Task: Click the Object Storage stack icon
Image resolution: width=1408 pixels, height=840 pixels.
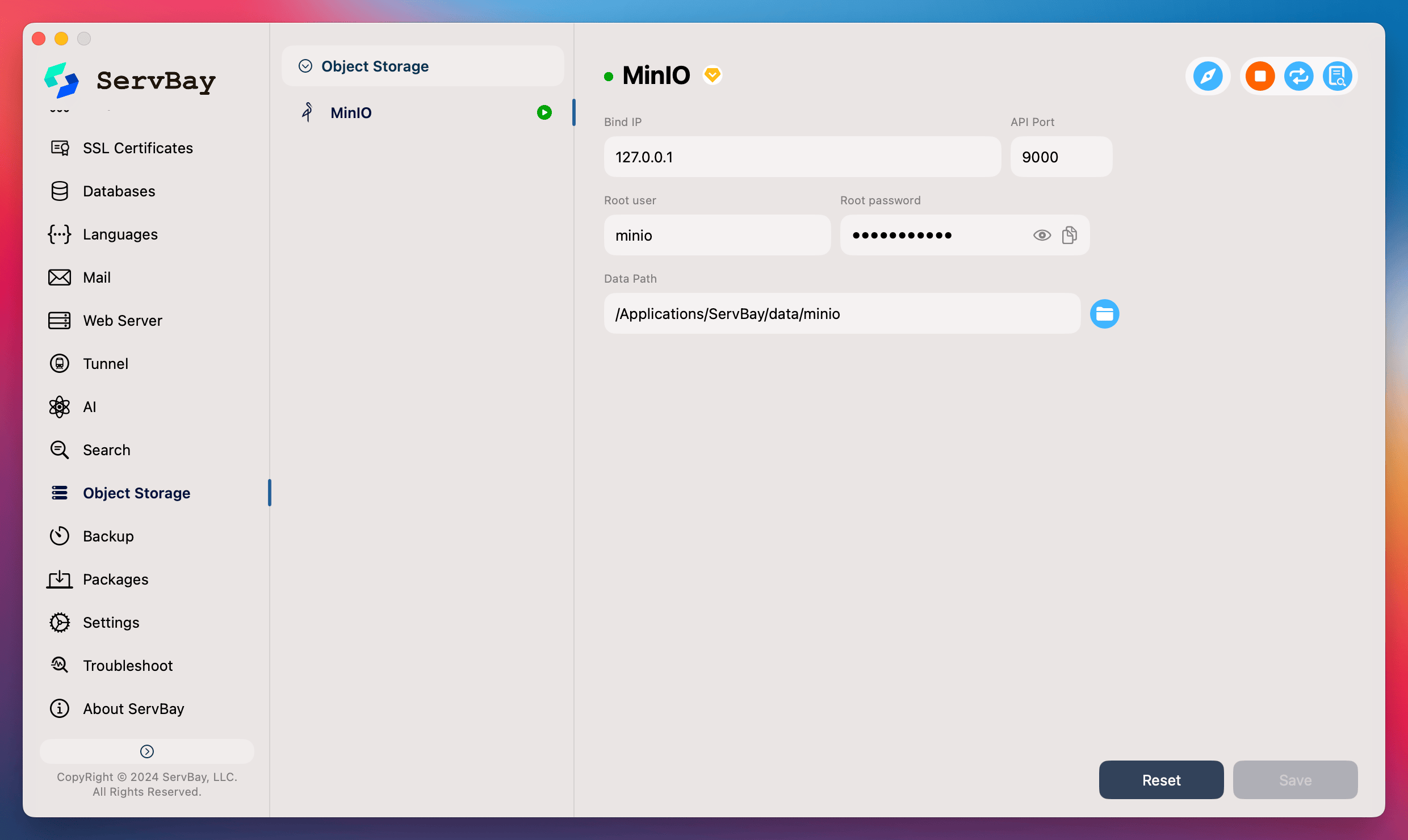Action: [x=59, y=493]
